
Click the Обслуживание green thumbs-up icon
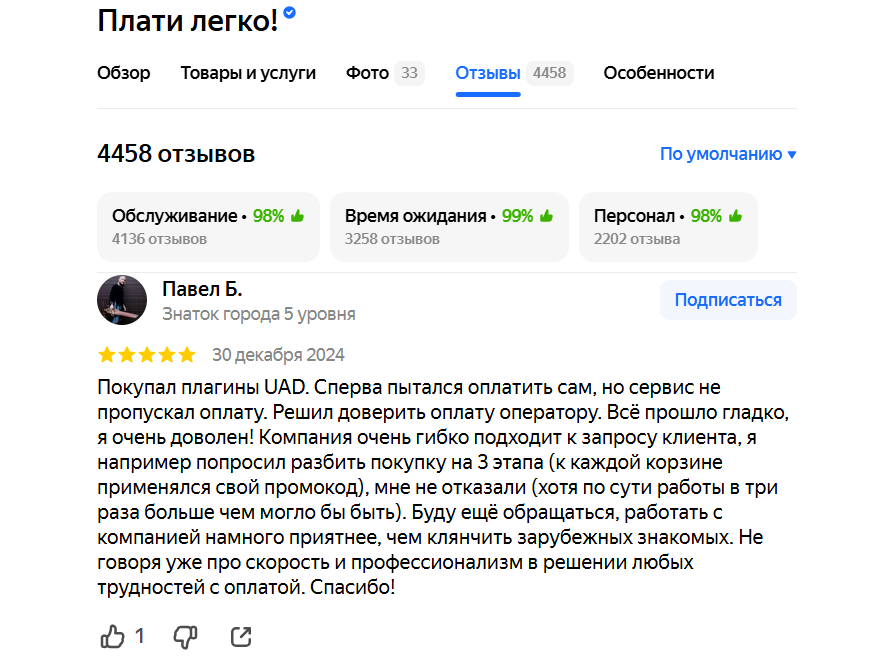click(298, 216)
